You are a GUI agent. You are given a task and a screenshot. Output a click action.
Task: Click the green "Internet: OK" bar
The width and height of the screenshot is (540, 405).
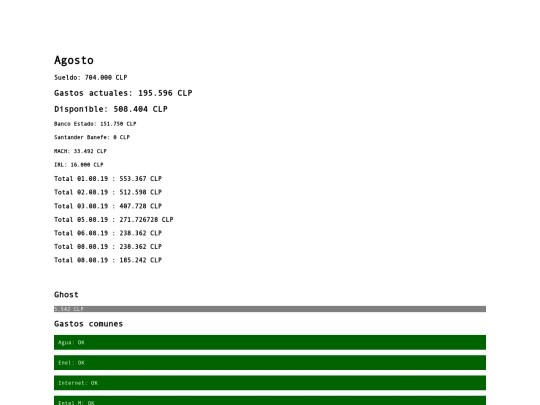[x=270, y=383]
